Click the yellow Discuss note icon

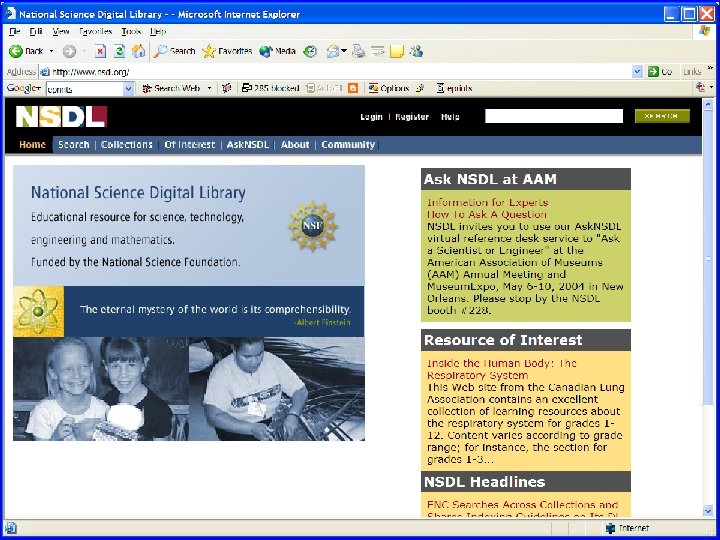397,51
